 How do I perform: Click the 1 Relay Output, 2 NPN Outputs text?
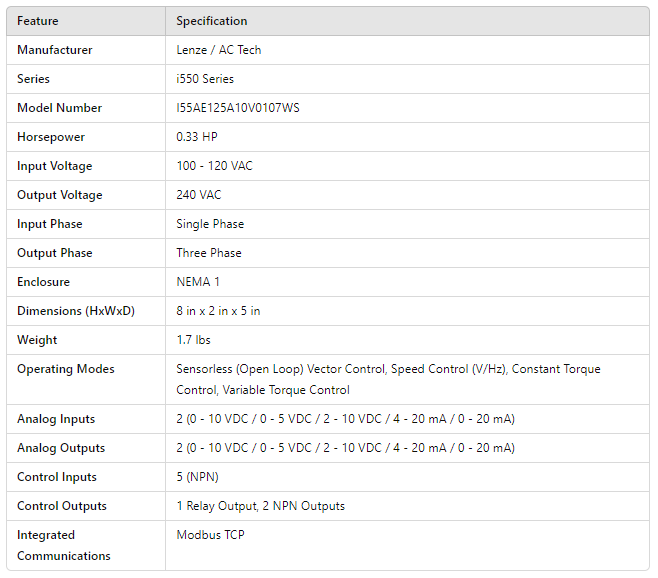(x=260, y=506)
